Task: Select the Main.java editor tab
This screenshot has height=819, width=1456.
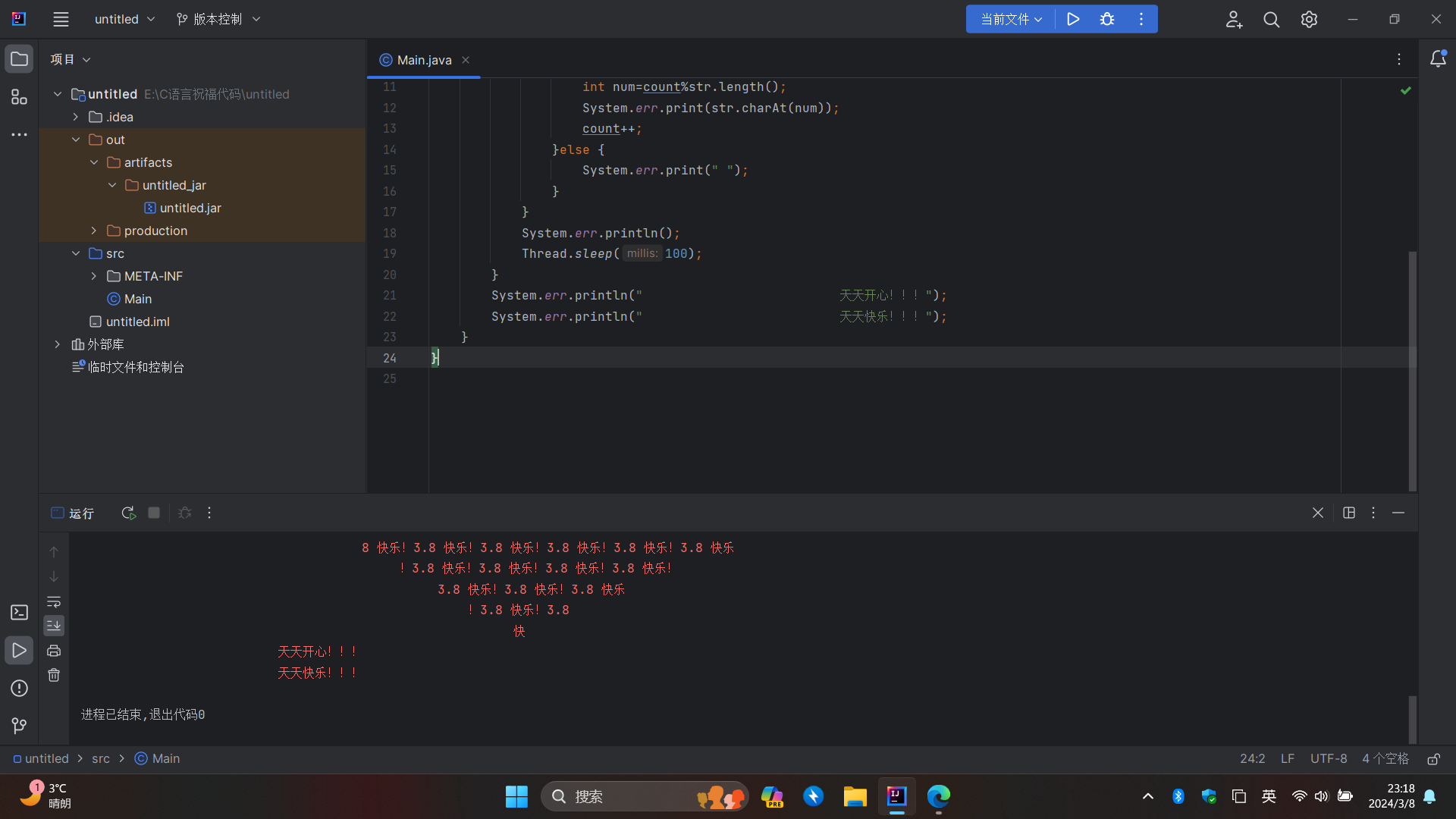Action: (424, 60)
